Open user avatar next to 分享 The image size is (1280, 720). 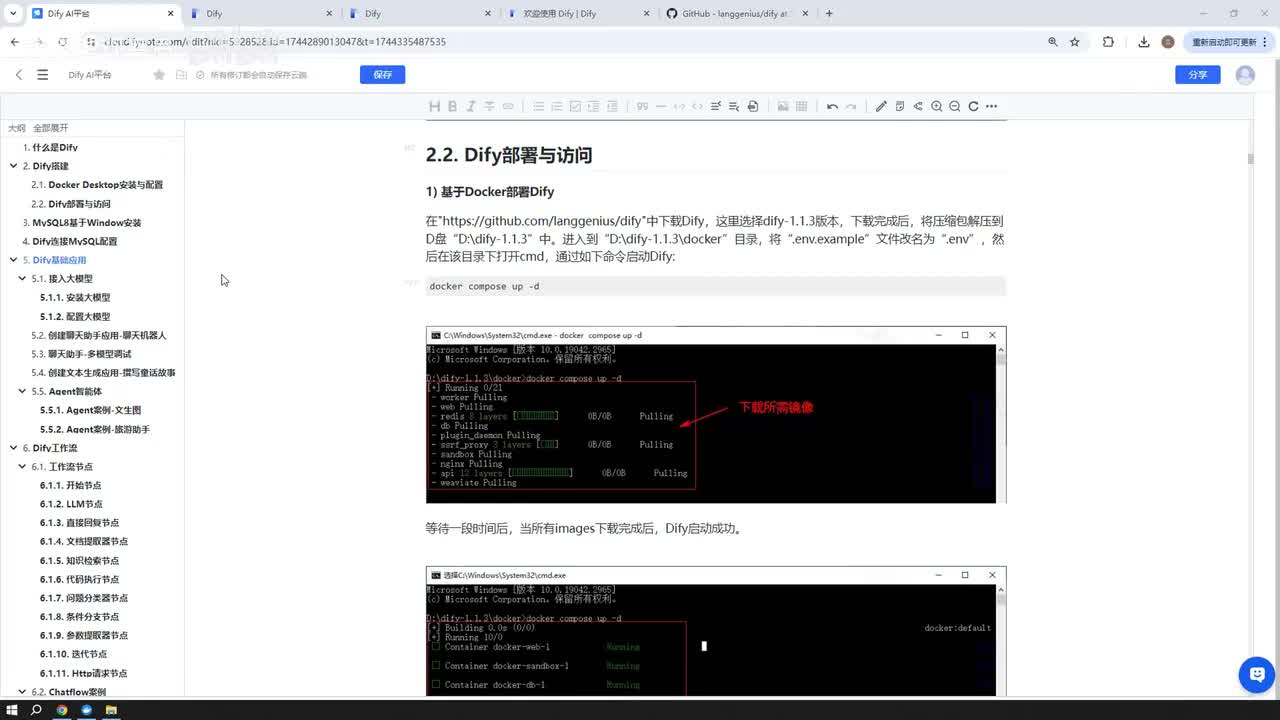pos(1245,75)
